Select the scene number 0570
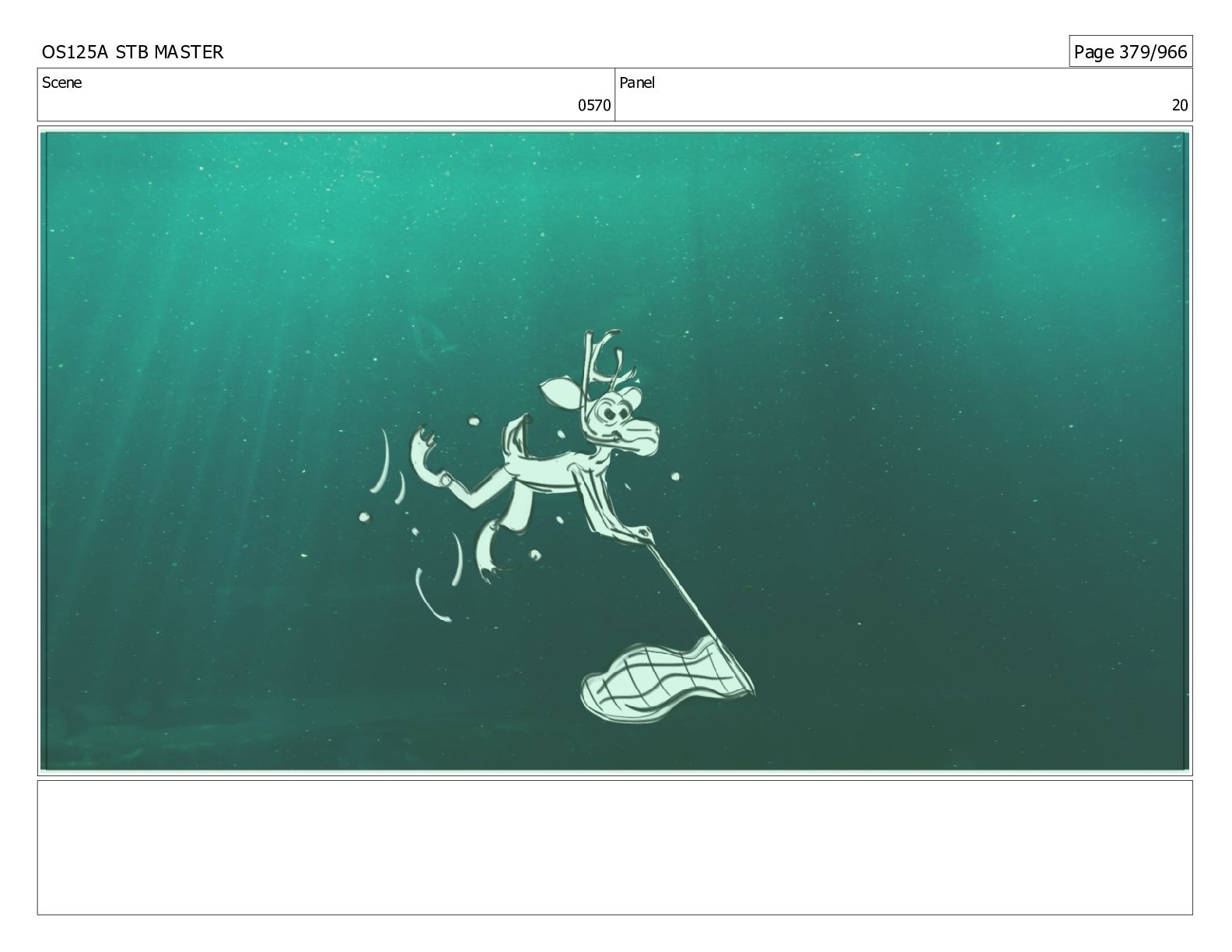1232x952 pixels. tap(594, 106)
